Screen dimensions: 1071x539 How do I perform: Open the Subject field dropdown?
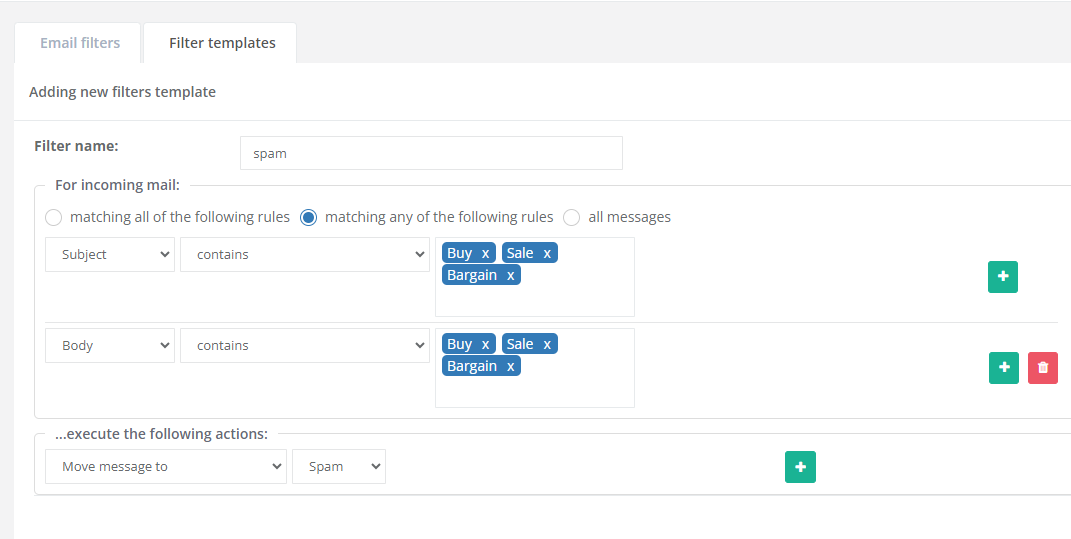coord(110,255)
